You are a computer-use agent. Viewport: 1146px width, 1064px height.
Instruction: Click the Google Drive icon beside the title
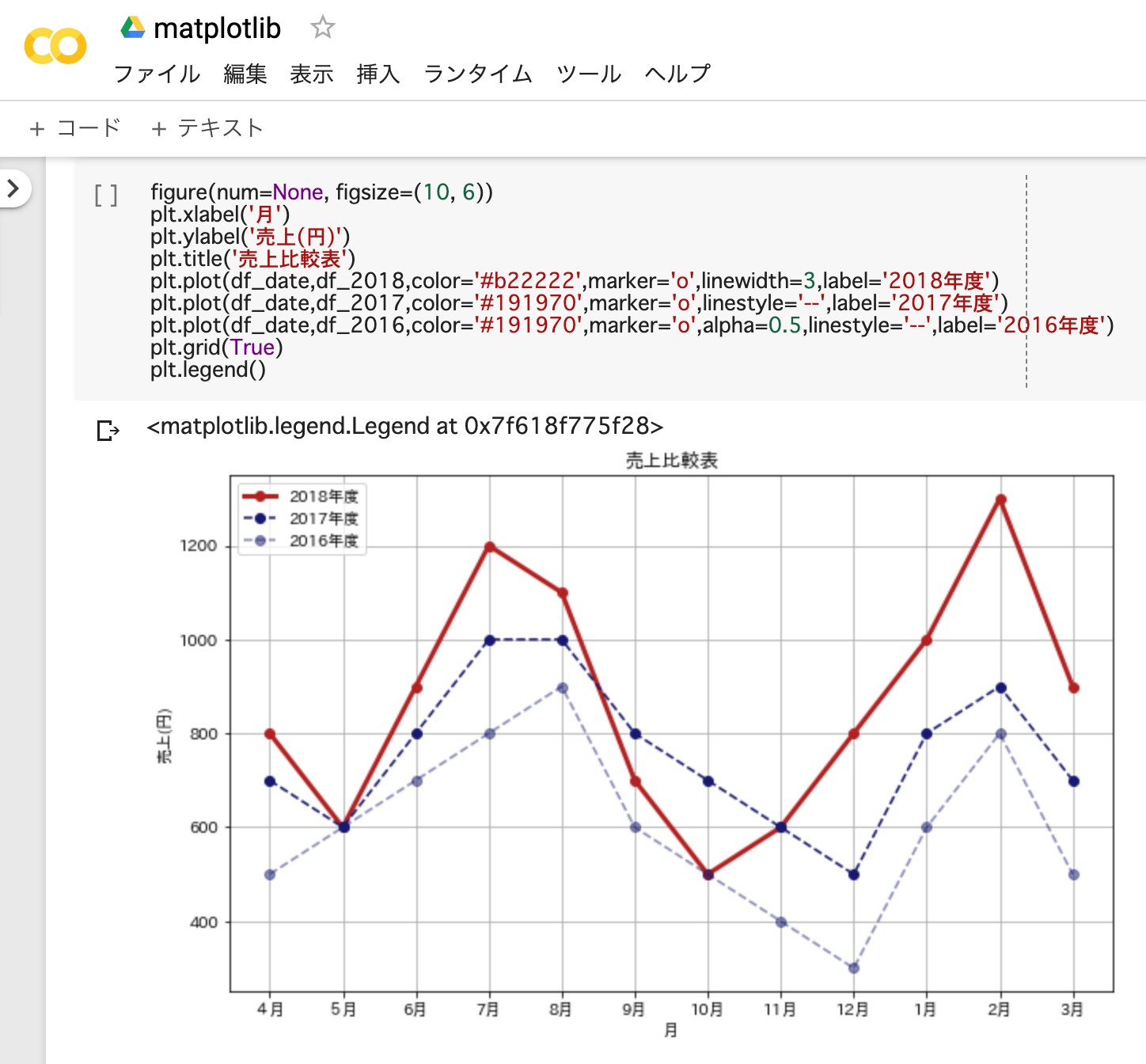tap(133, 28)
